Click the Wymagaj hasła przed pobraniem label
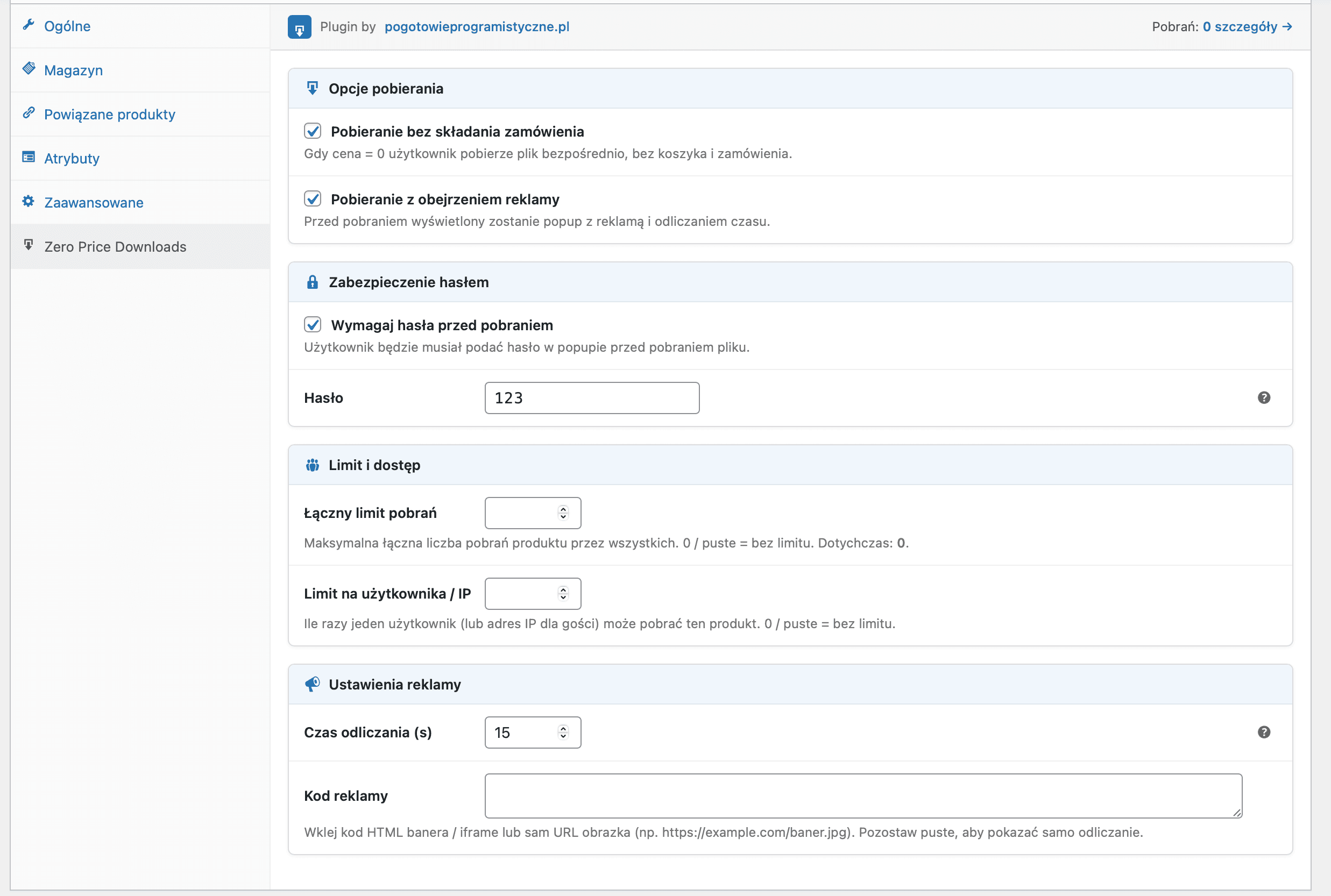The width and height of the screenshot is (1331, 896). click(x=442, y=325)
